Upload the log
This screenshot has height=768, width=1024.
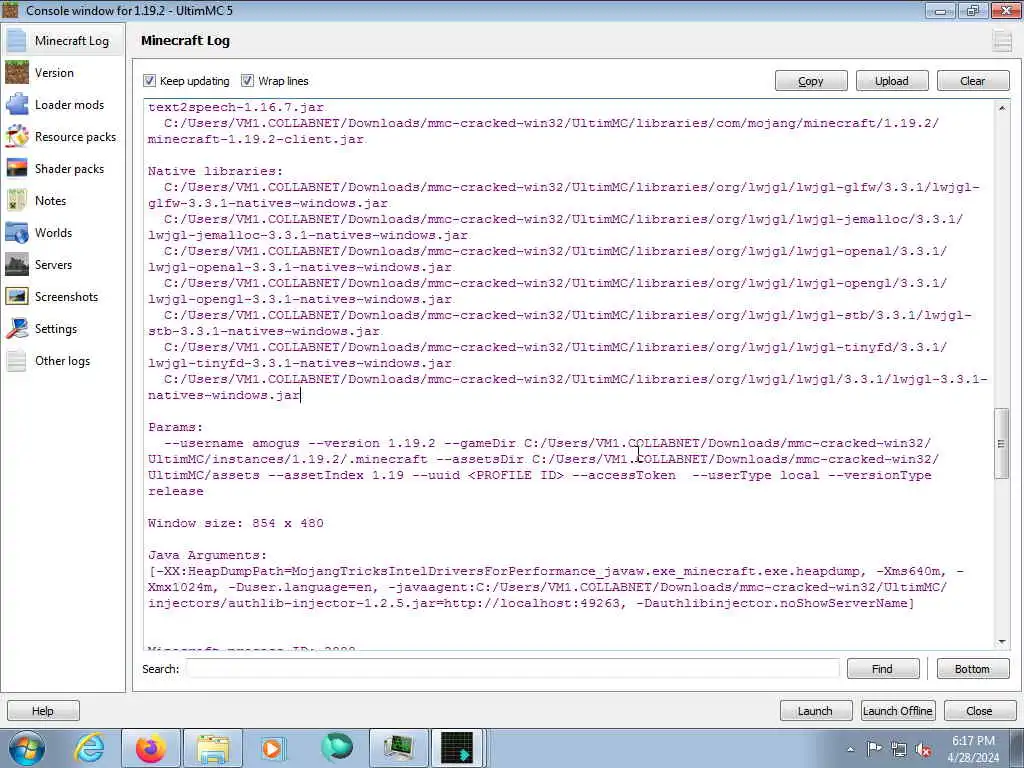coord(892,81)
